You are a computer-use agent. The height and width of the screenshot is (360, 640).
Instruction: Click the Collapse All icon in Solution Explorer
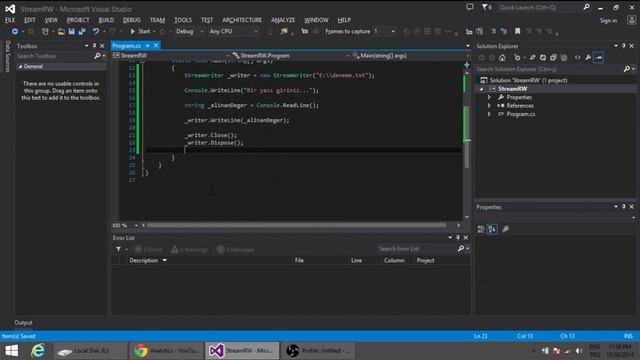point(553,58)
